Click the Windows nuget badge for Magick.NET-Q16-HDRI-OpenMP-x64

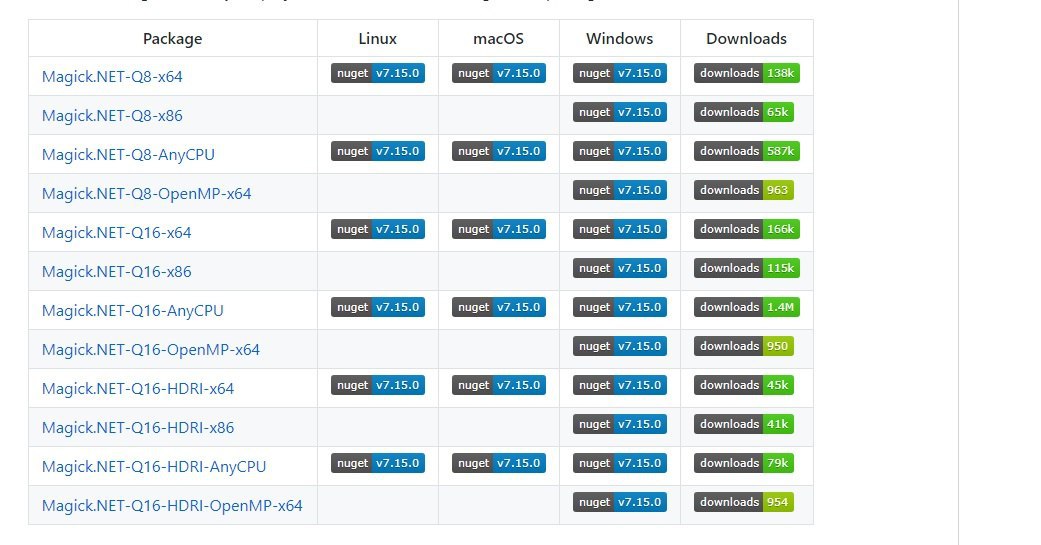(619, 502)
